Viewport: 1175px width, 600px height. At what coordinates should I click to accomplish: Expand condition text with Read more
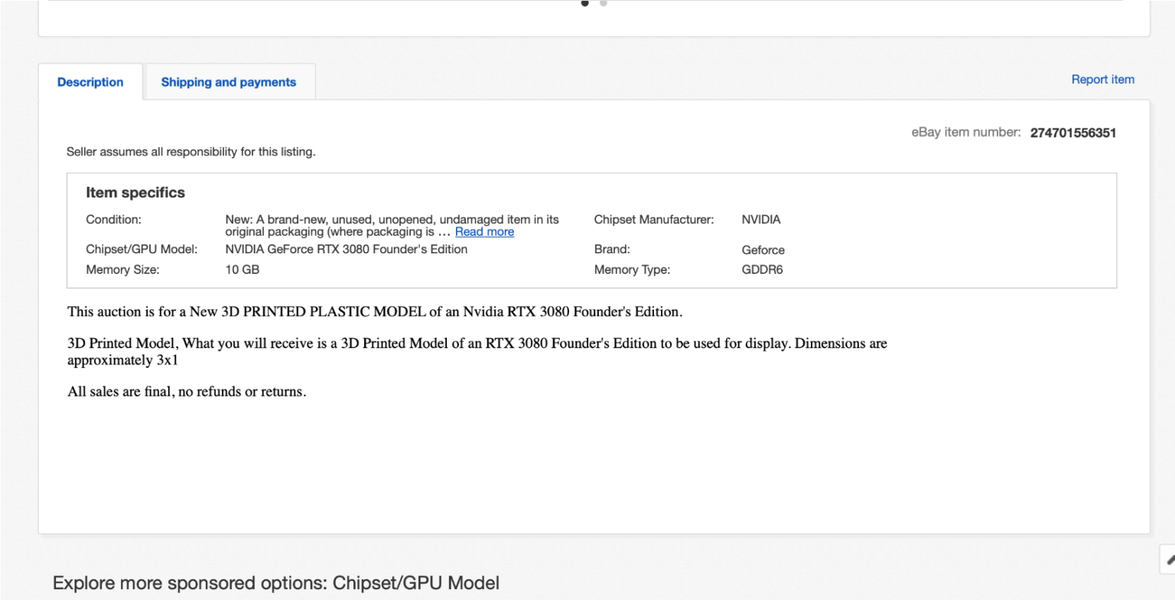click(x=484, y=232)
